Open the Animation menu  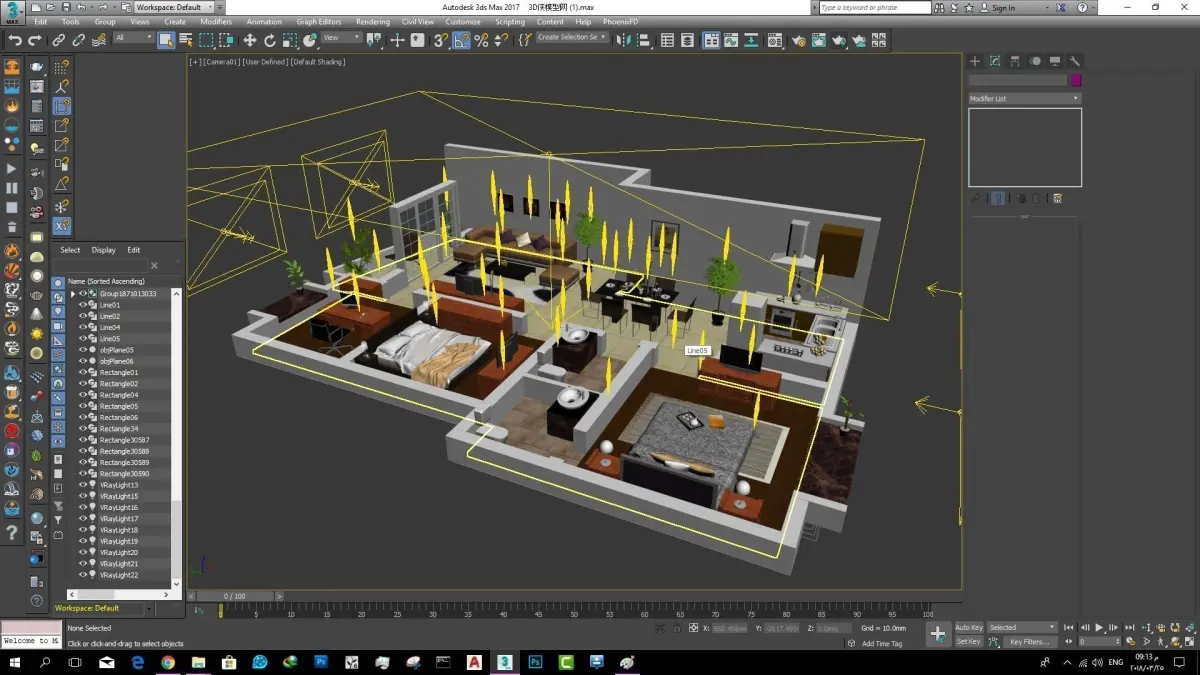click(x=264, y=21)
